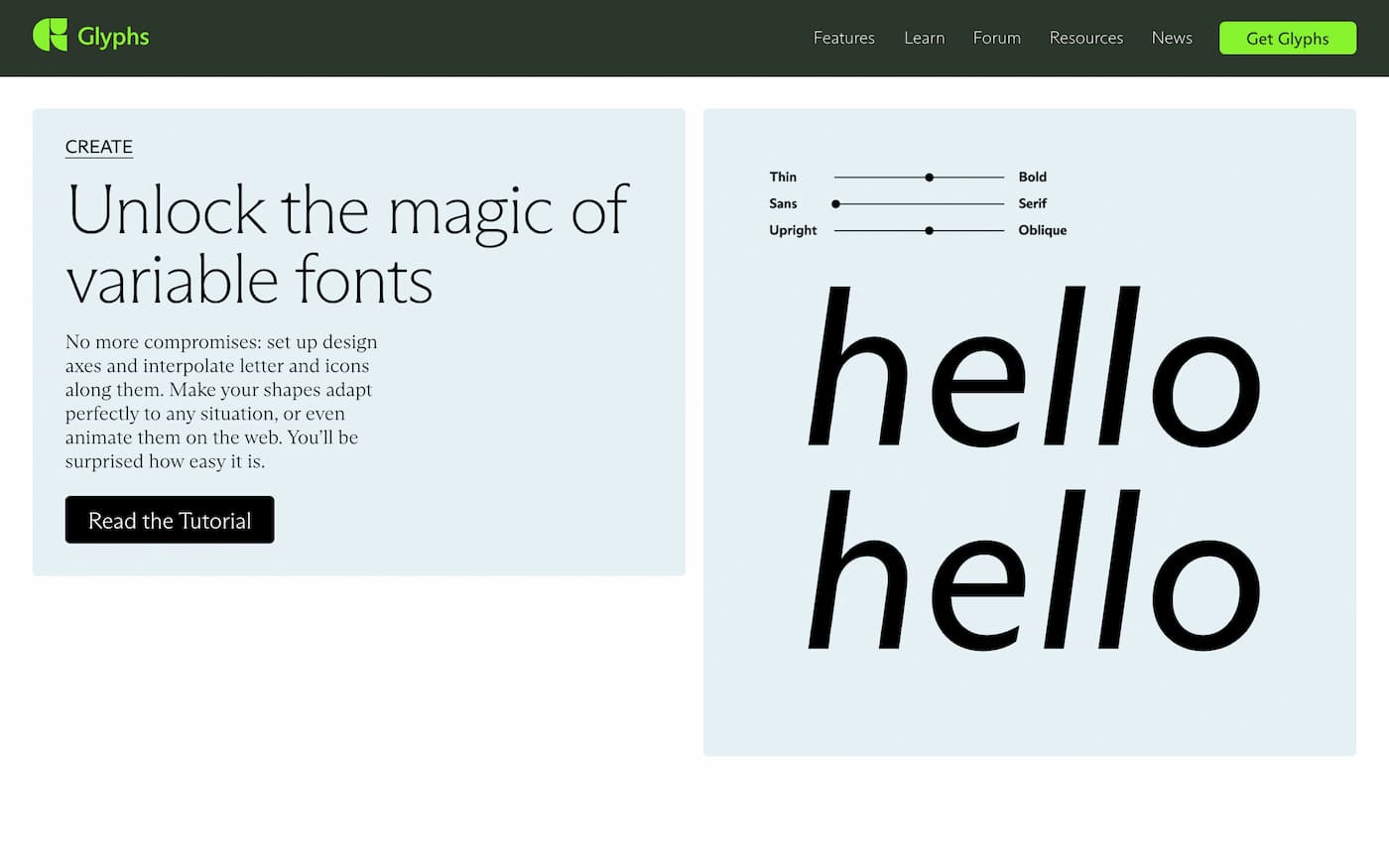View the News section
Viewport: 1389px width, 868px height.
point(1171,38)
